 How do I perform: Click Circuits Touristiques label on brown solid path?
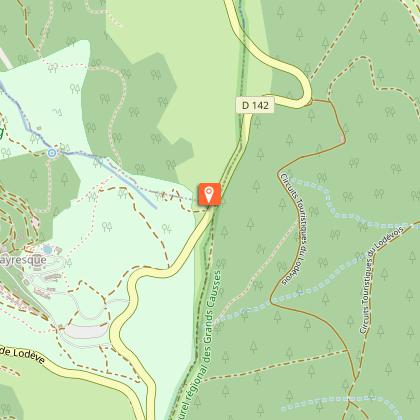coord(293,229)
